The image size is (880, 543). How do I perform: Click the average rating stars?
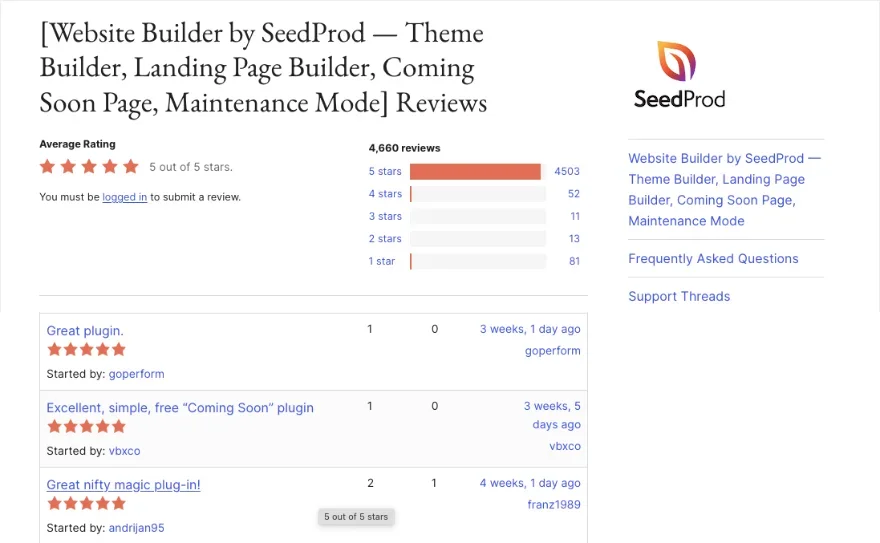point(89,167)
